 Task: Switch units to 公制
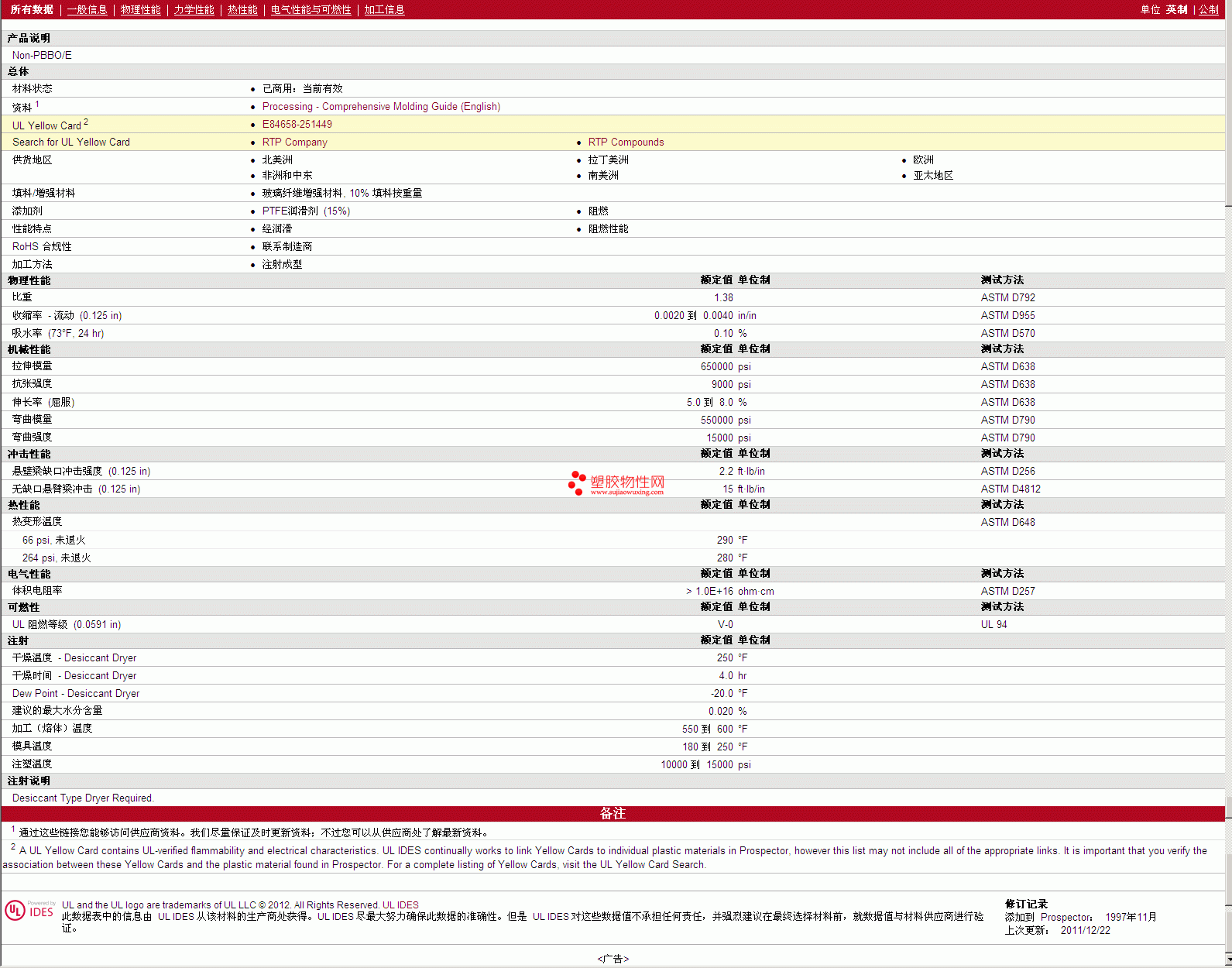1208,10
